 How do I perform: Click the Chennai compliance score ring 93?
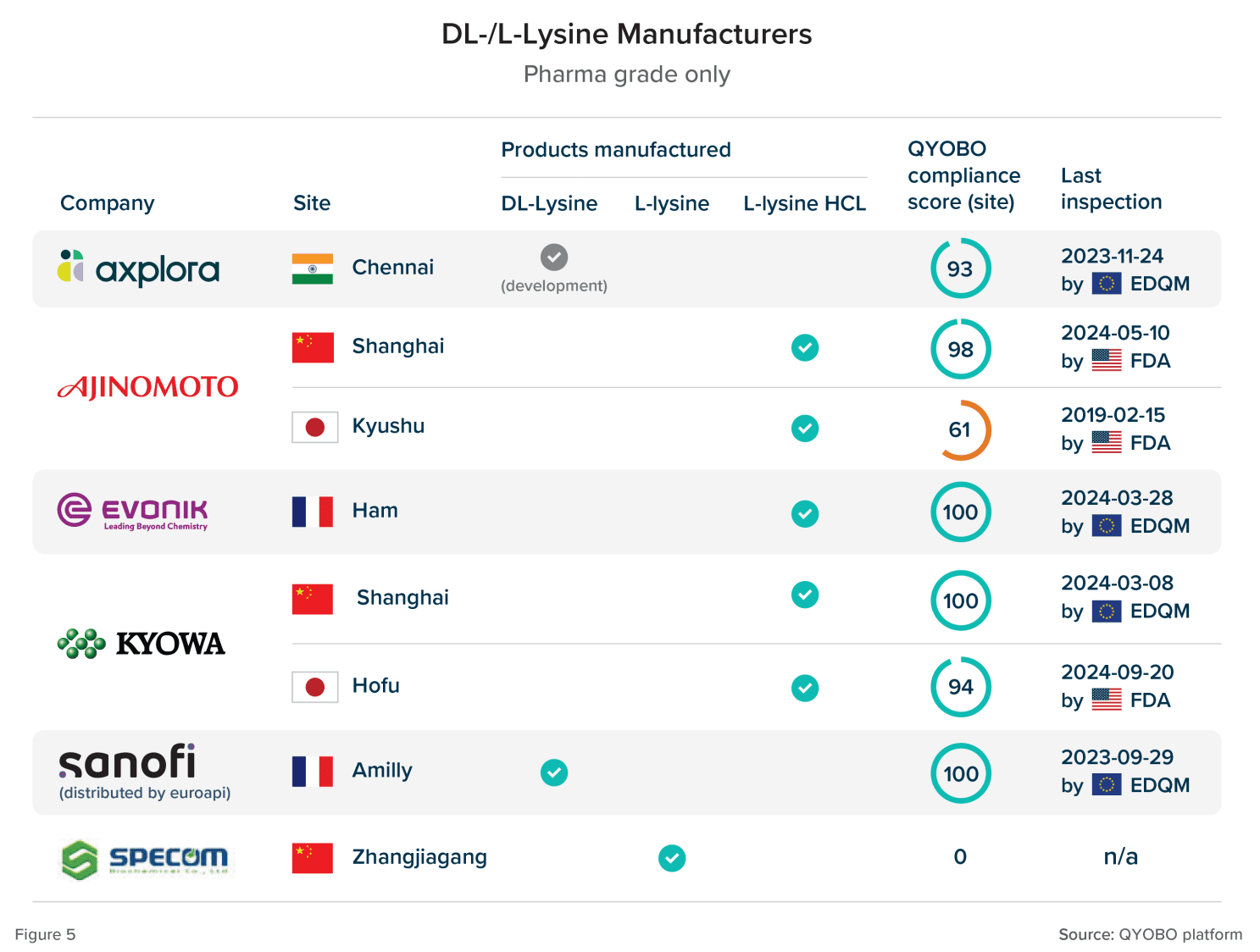point(961,268)
